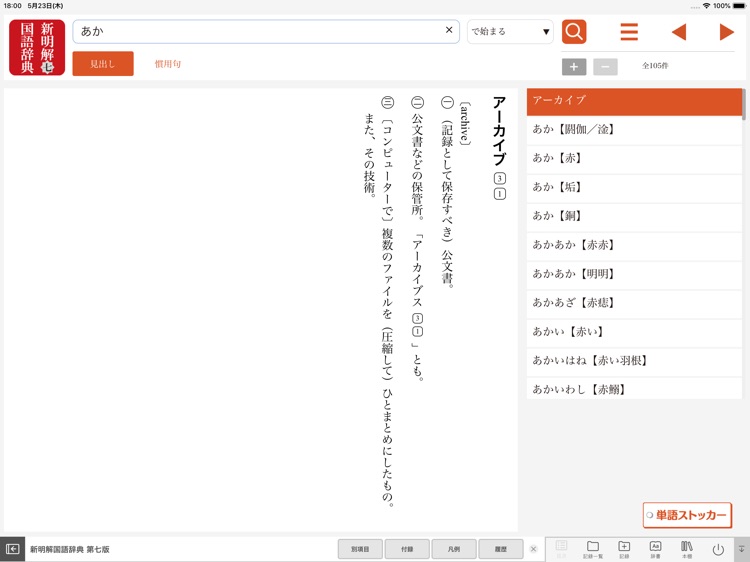Open the 付録 appendix button
This screenshot has height=562, width=750.
coord(407,549)
